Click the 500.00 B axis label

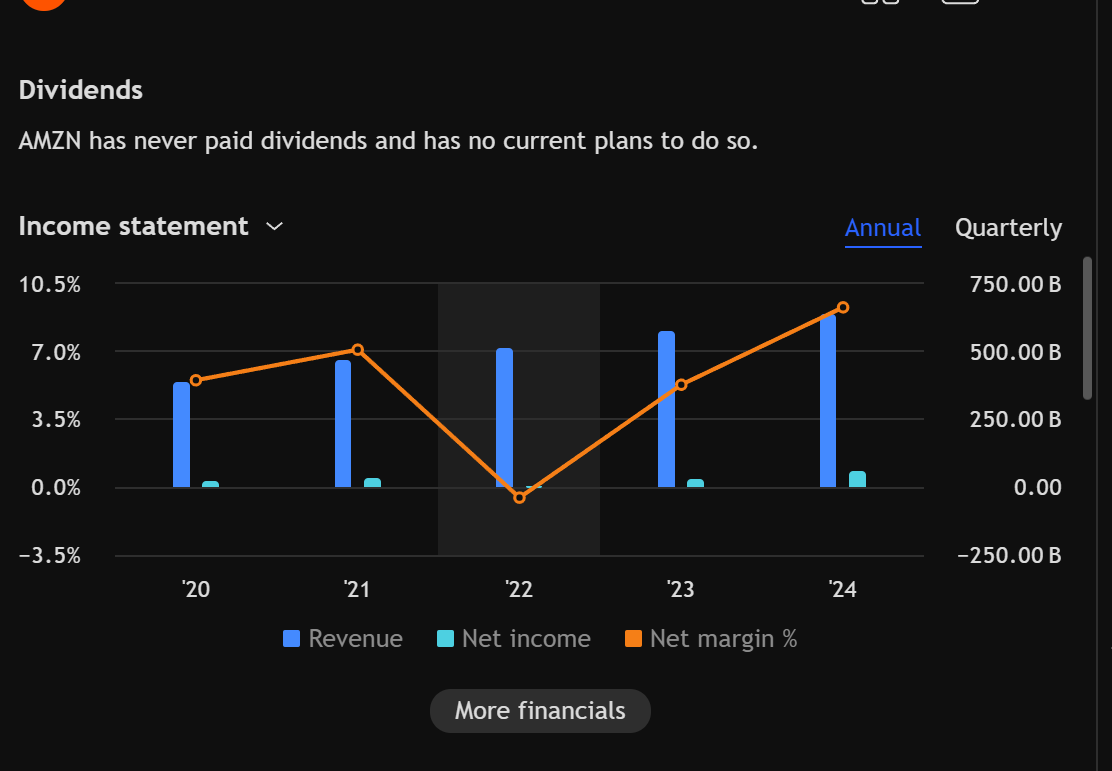tap(1016, 353)
